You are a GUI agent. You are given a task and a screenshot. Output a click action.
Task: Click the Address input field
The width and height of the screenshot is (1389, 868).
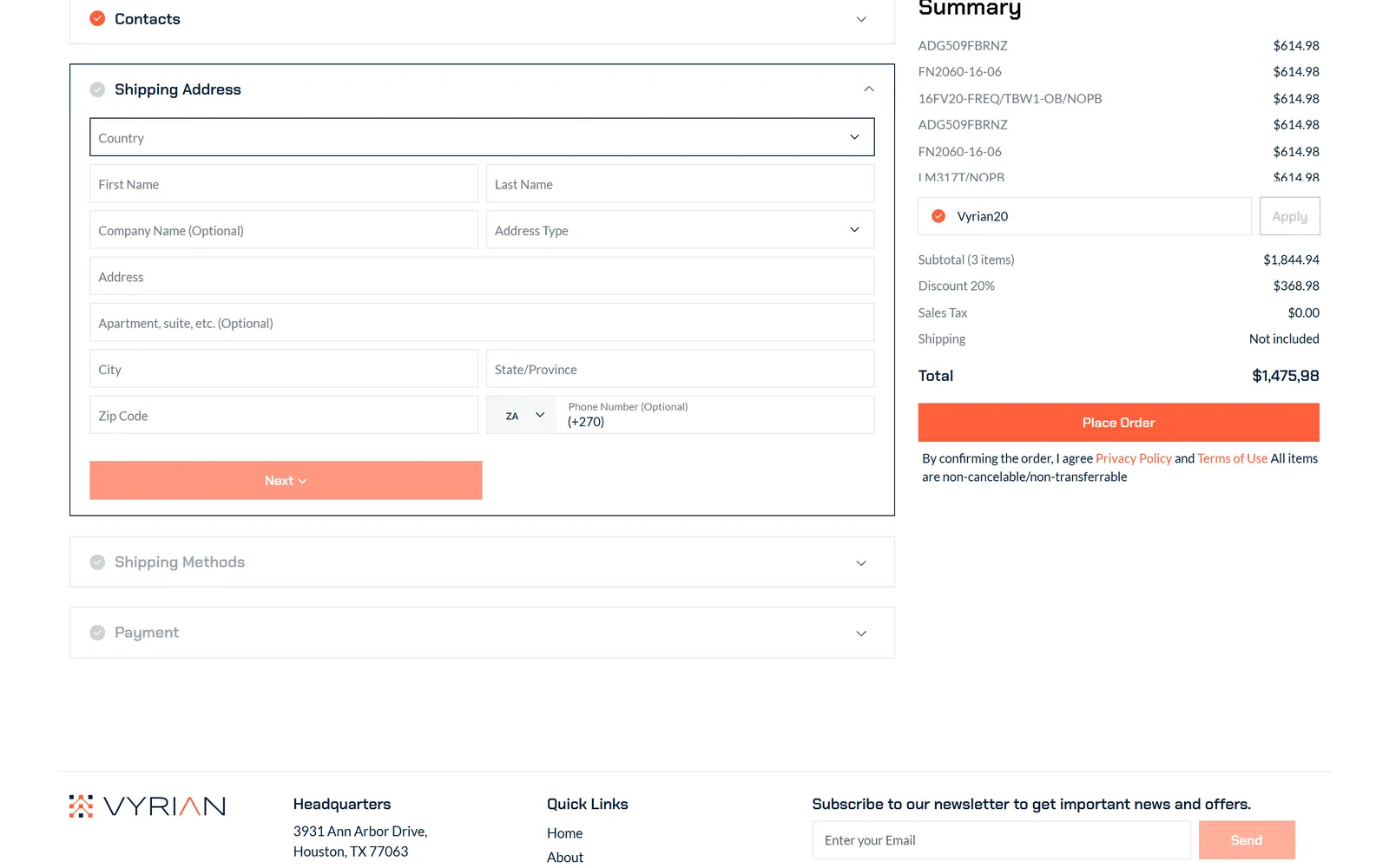(482, 276)
